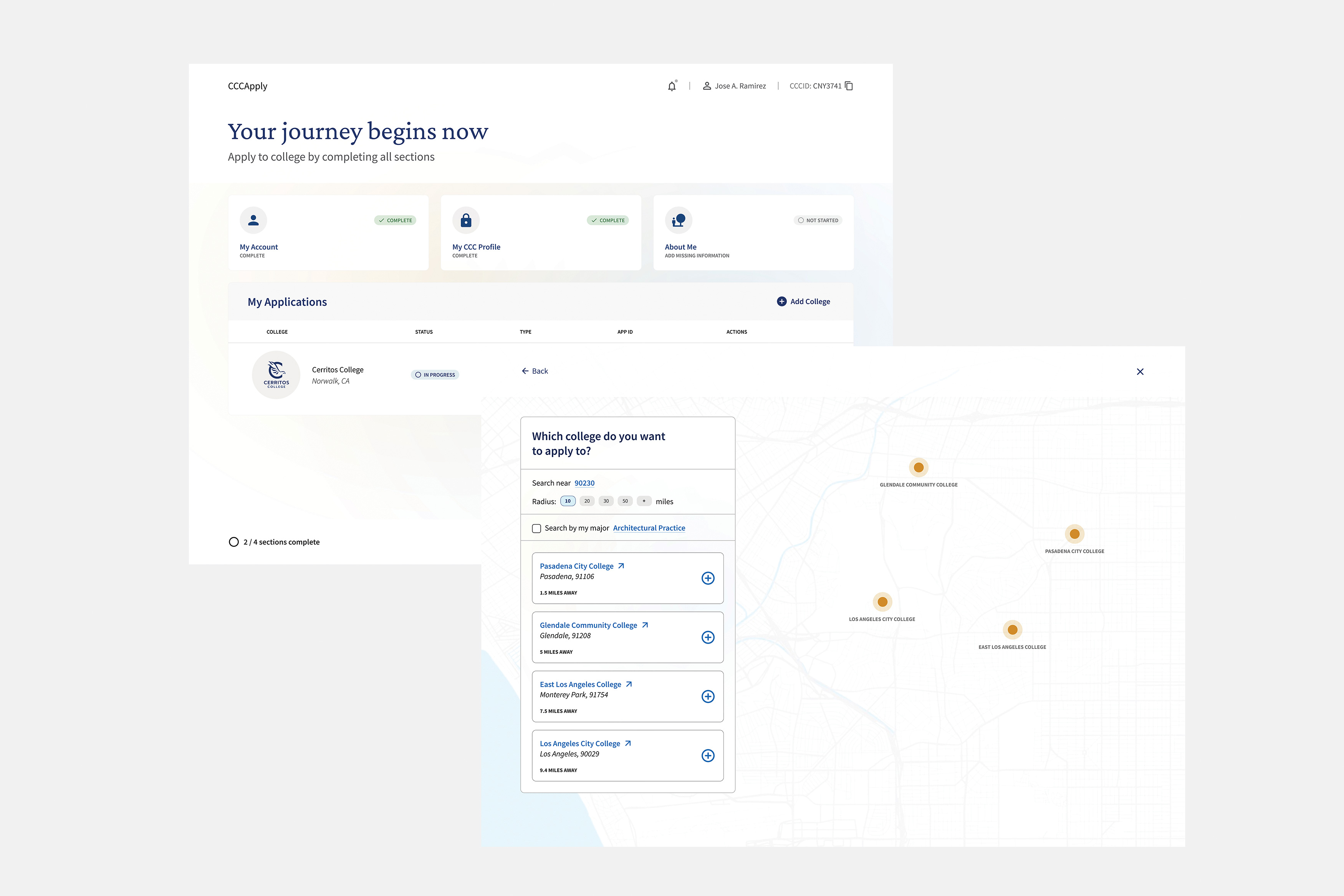This screenshot has height=896, width=1344.
Task: Add Los Angeles City College plus icon
Action: [708, 755]
